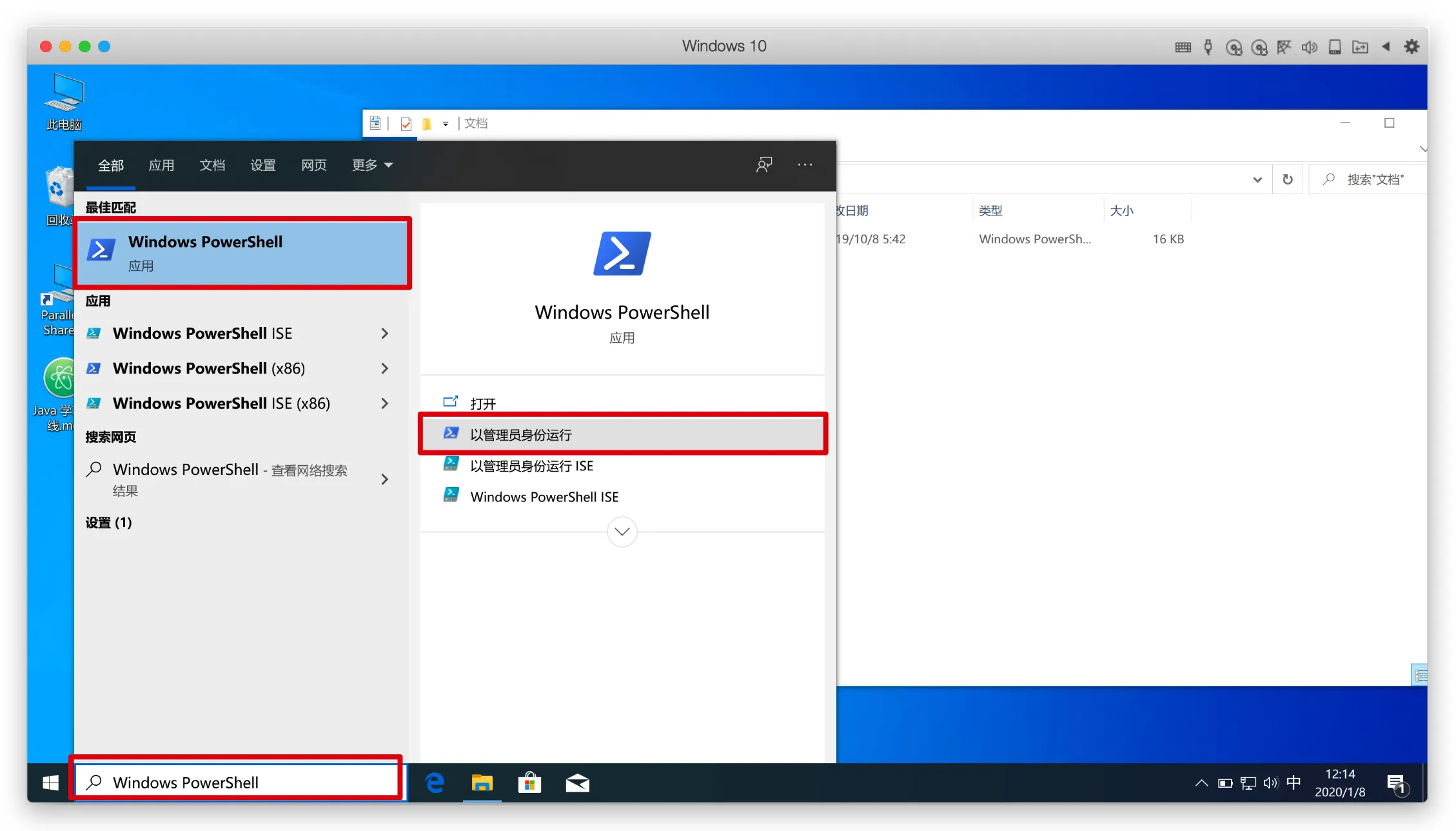1456x831 pixels.
Task: Expand more actions with round chevron
Action: coord(622,532)
